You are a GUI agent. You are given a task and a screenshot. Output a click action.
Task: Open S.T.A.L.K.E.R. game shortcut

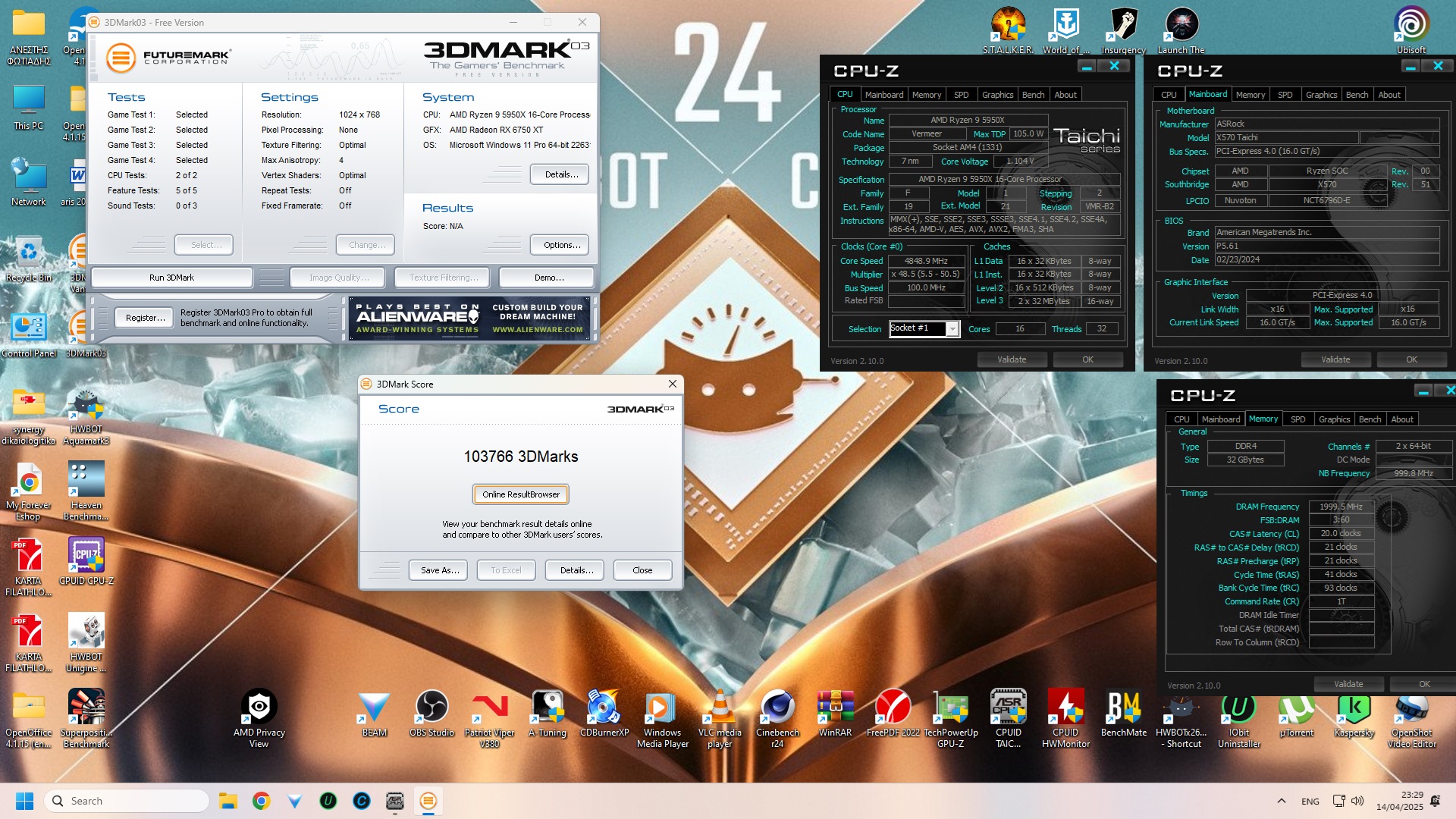point(1008,31)
